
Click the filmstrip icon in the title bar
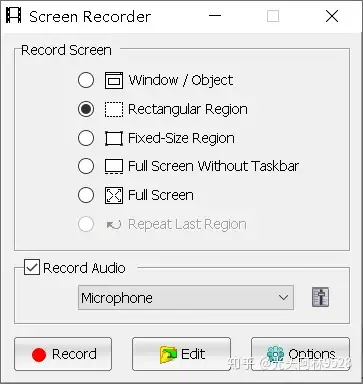coord(14,16)
